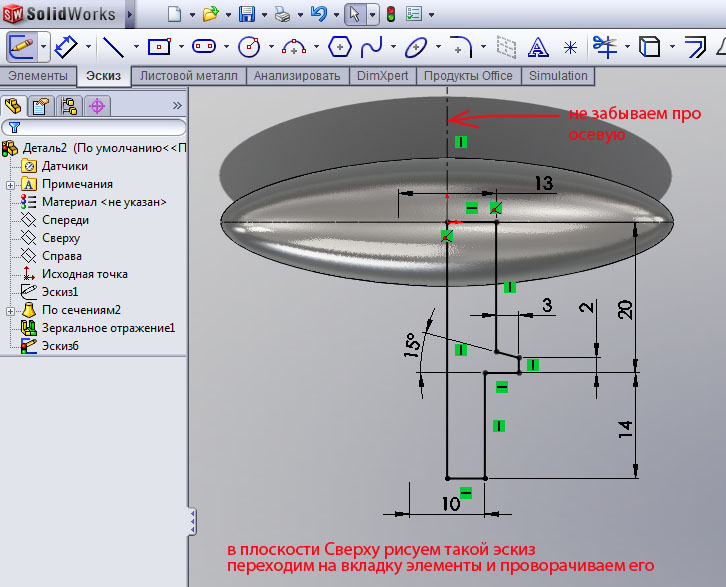Expand the По сечениям2 feature node
This screenshot has width=726, height=587.
click(x=10, y=310)
